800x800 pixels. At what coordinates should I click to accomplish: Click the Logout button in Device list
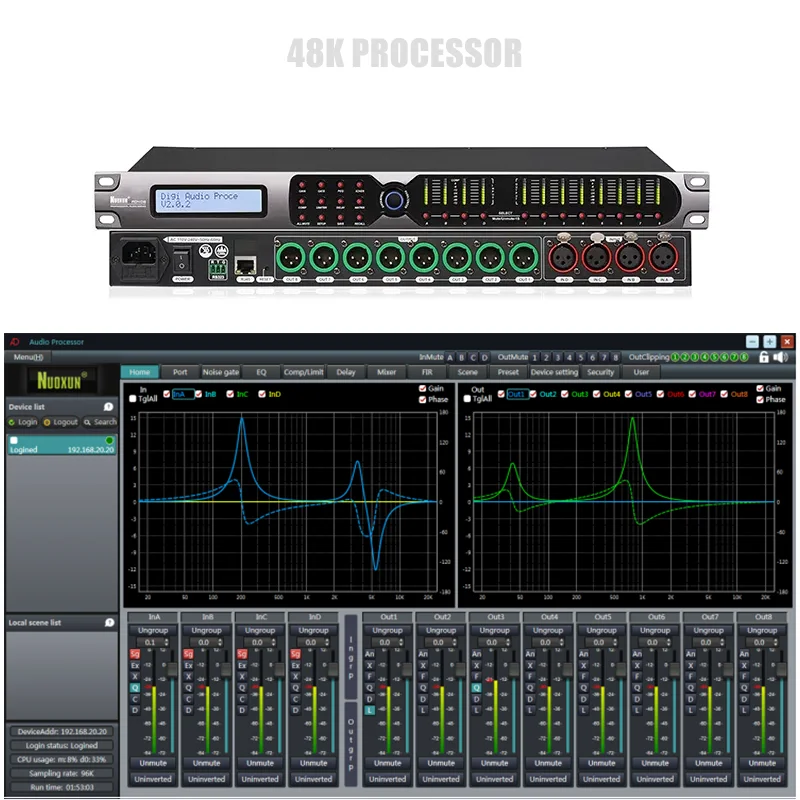tap(58, 420)
